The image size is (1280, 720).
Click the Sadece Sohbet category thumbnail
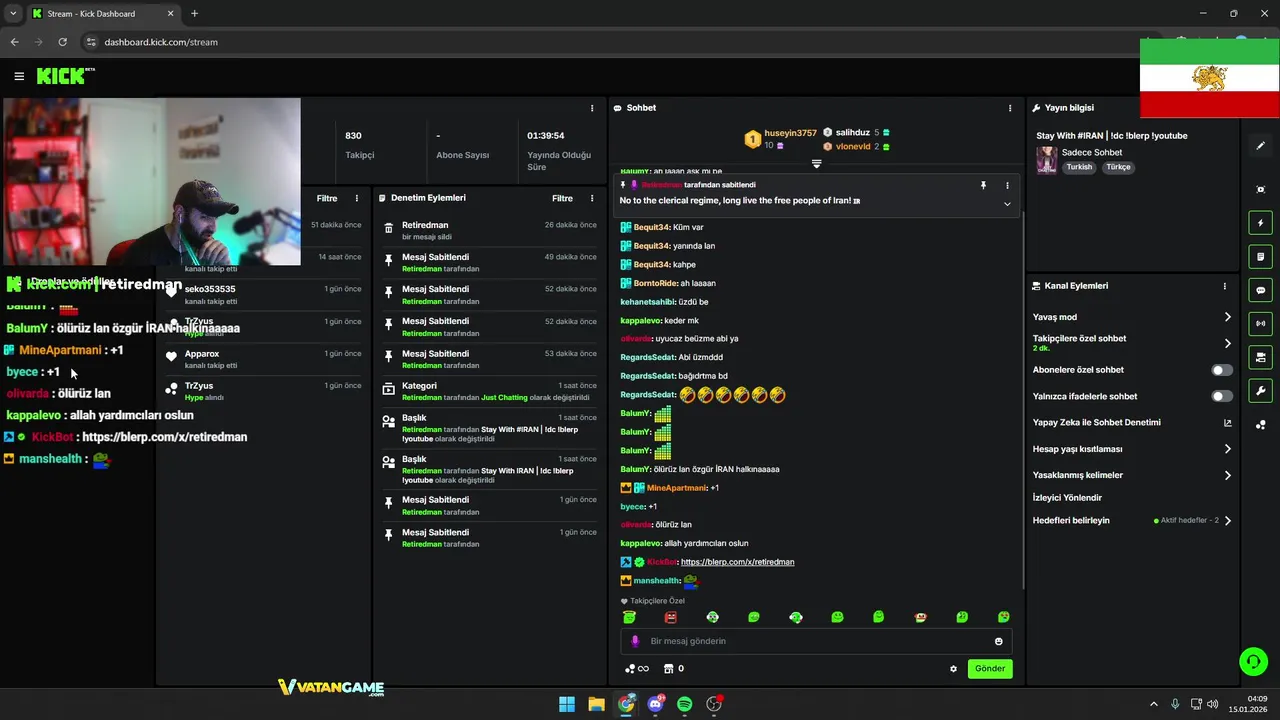click(1046, 160)
